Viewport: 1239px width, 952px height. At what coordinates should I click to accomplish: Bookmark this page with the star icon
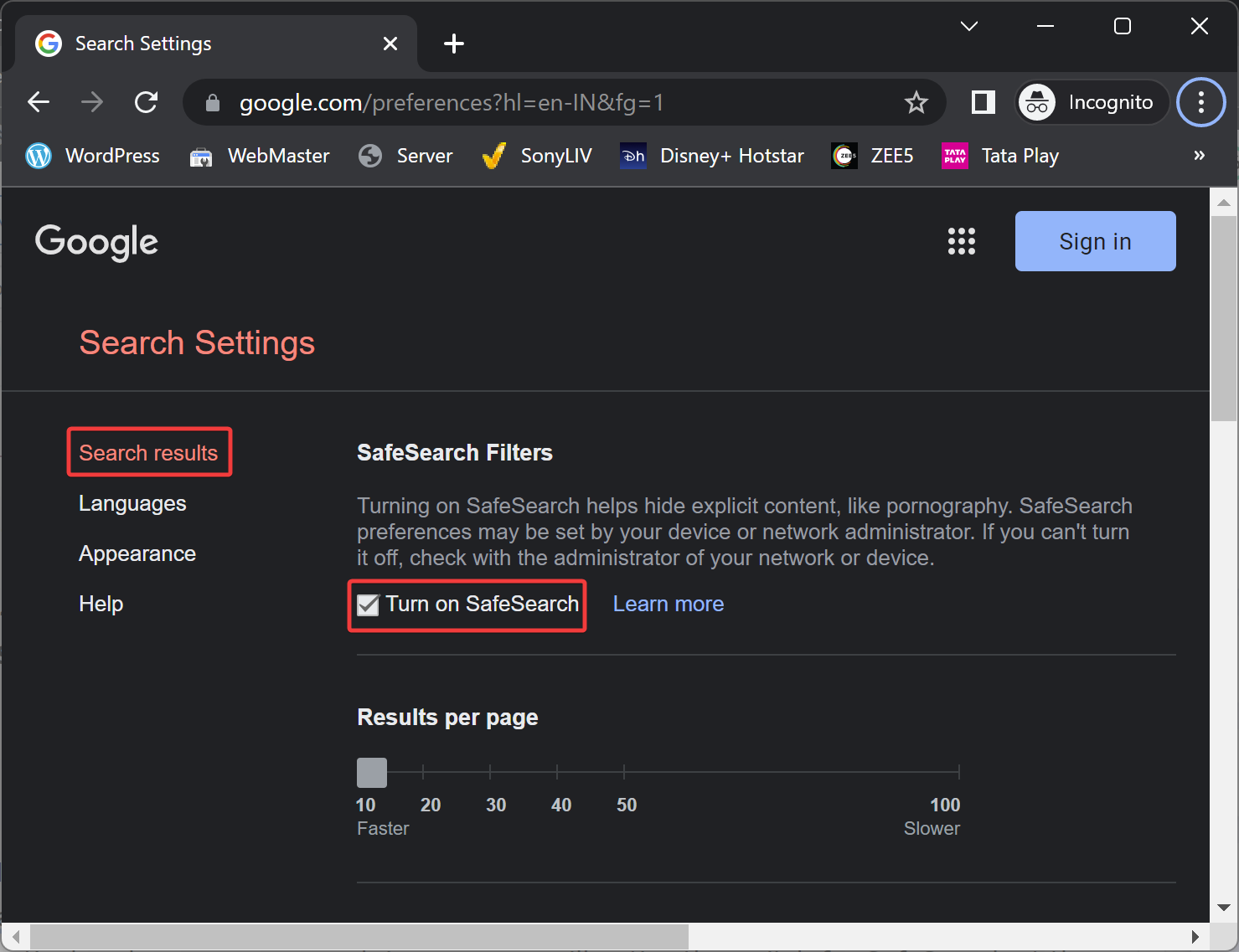coord(916,102)
